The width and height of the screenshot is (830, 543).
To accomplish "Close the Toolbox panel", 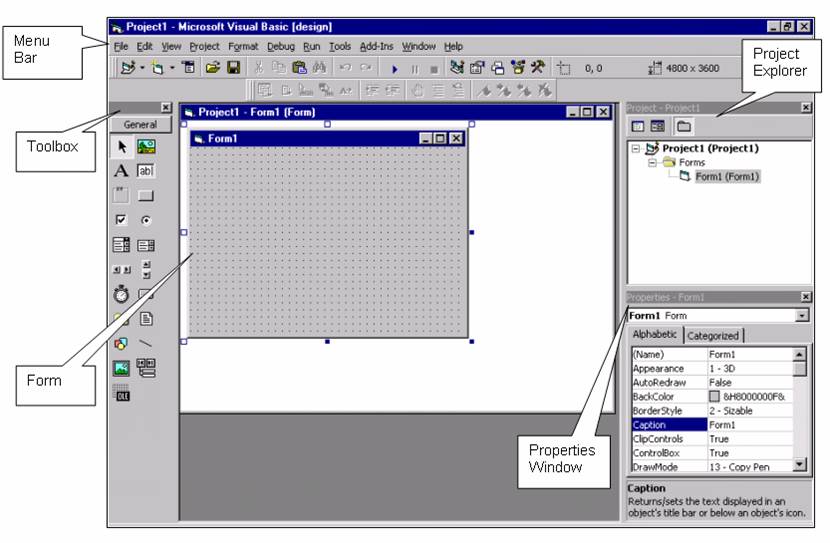I will pyautogui.click(x=166, y=107).
